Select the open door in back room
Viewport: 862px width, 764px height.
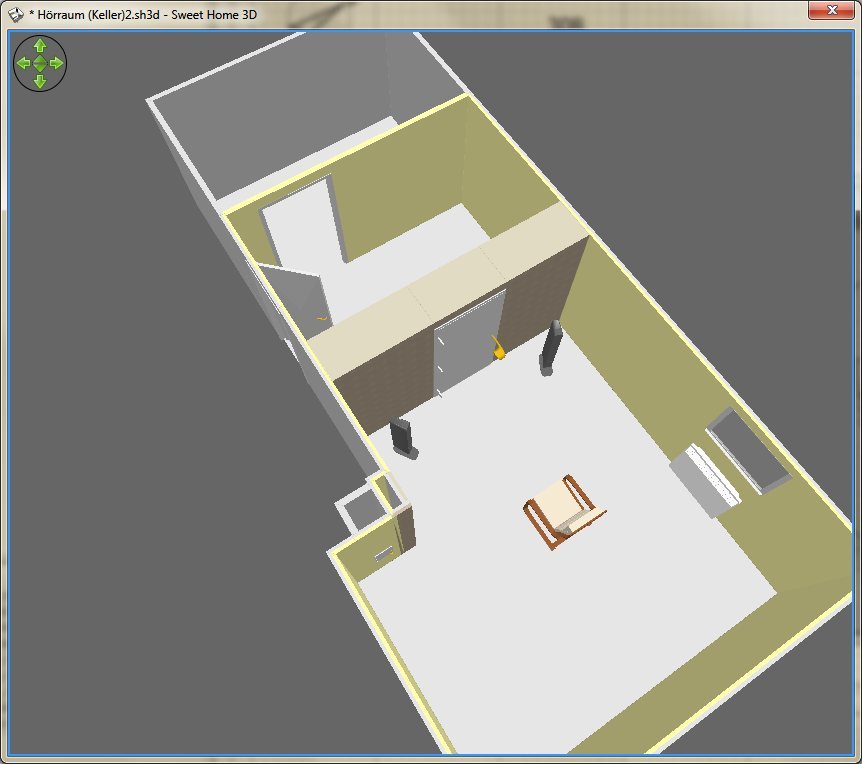tap(295, 302)
